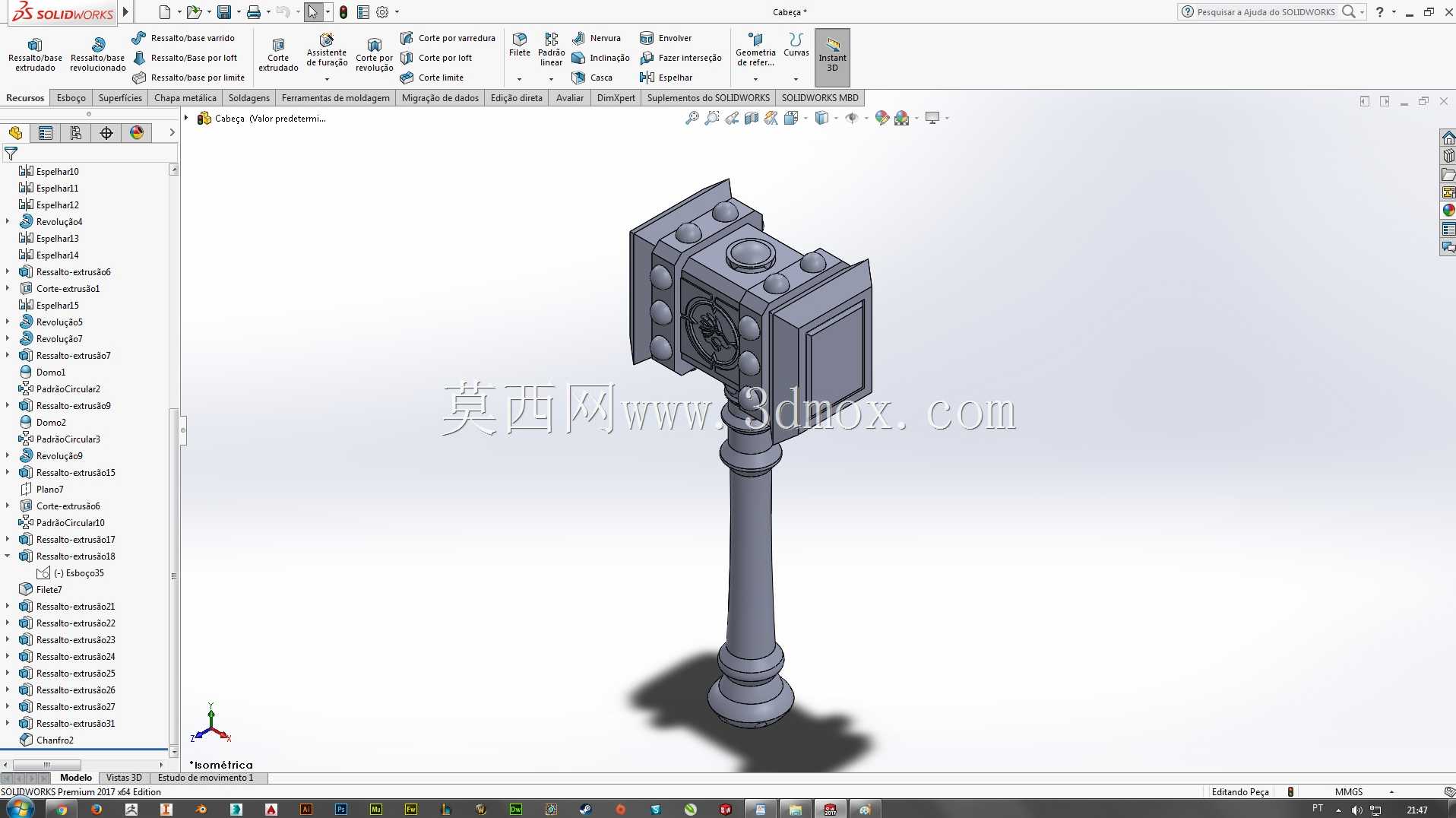Image resolution: width=1456 pixels, height=818 pixels.
Task: Open Assistente de furação
Action: 327,50
